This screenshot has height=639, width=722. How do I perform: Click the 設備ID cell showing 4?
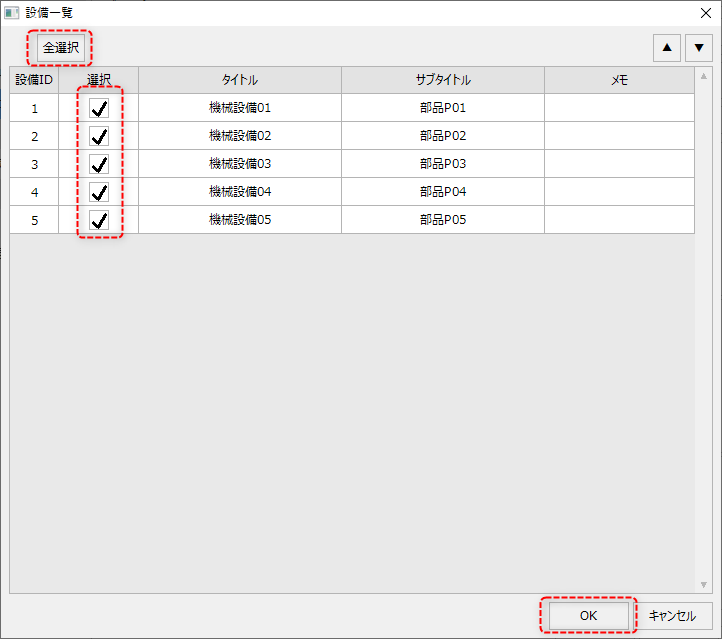click(34, 192)
